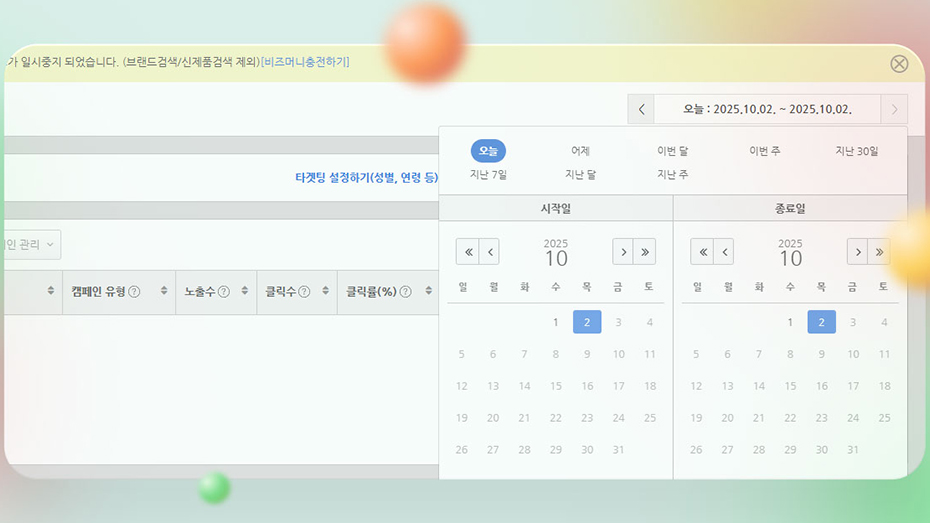Open the 비즈머니충전하기 link

click(x=305, y=62)
